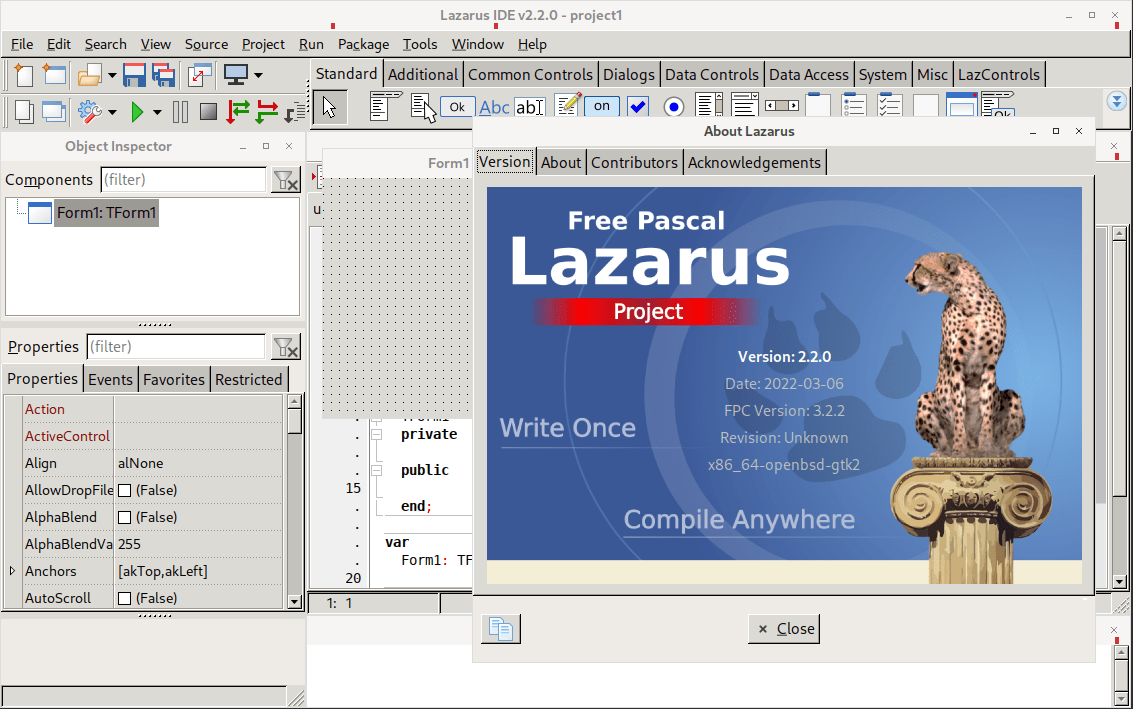Viewport: 1133px width, 709px height.
Task: Select the TToggleBox 'on' component
Action: pyautogui.click(x=601, y=106)
